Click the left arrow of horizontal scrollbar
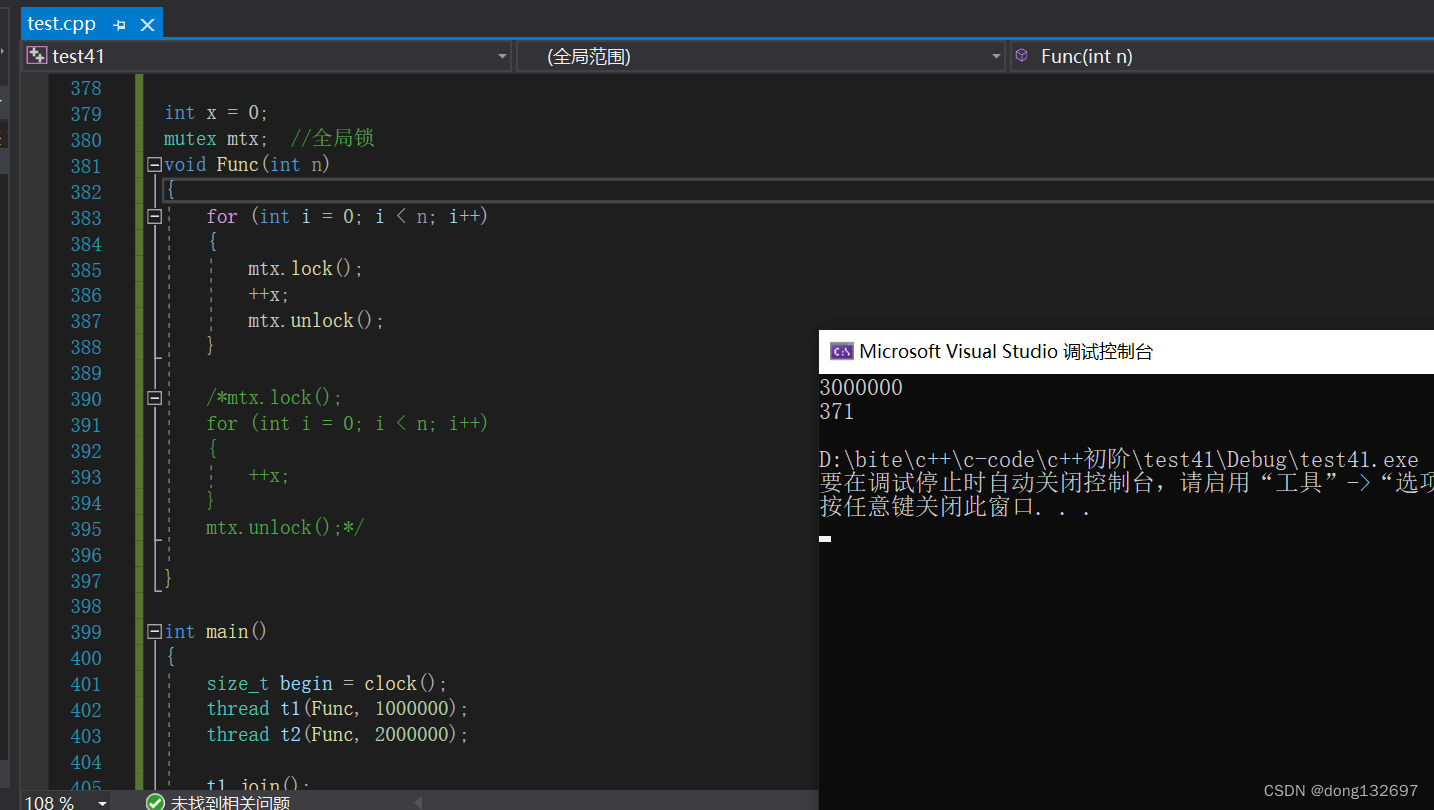The height and width of the screenshot is (810, 1434). (418, 803)
